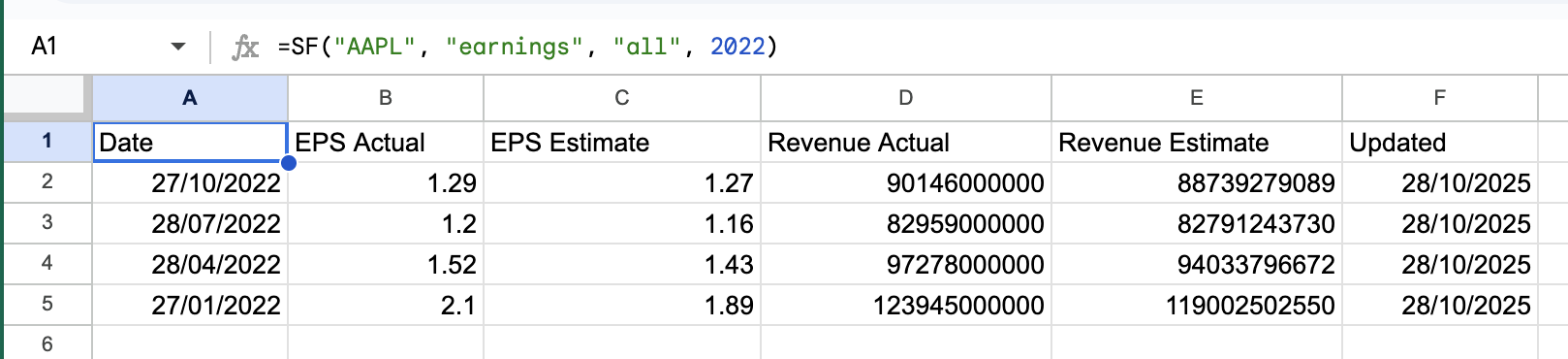Select Updated cell in row 5

(1440, 305)
